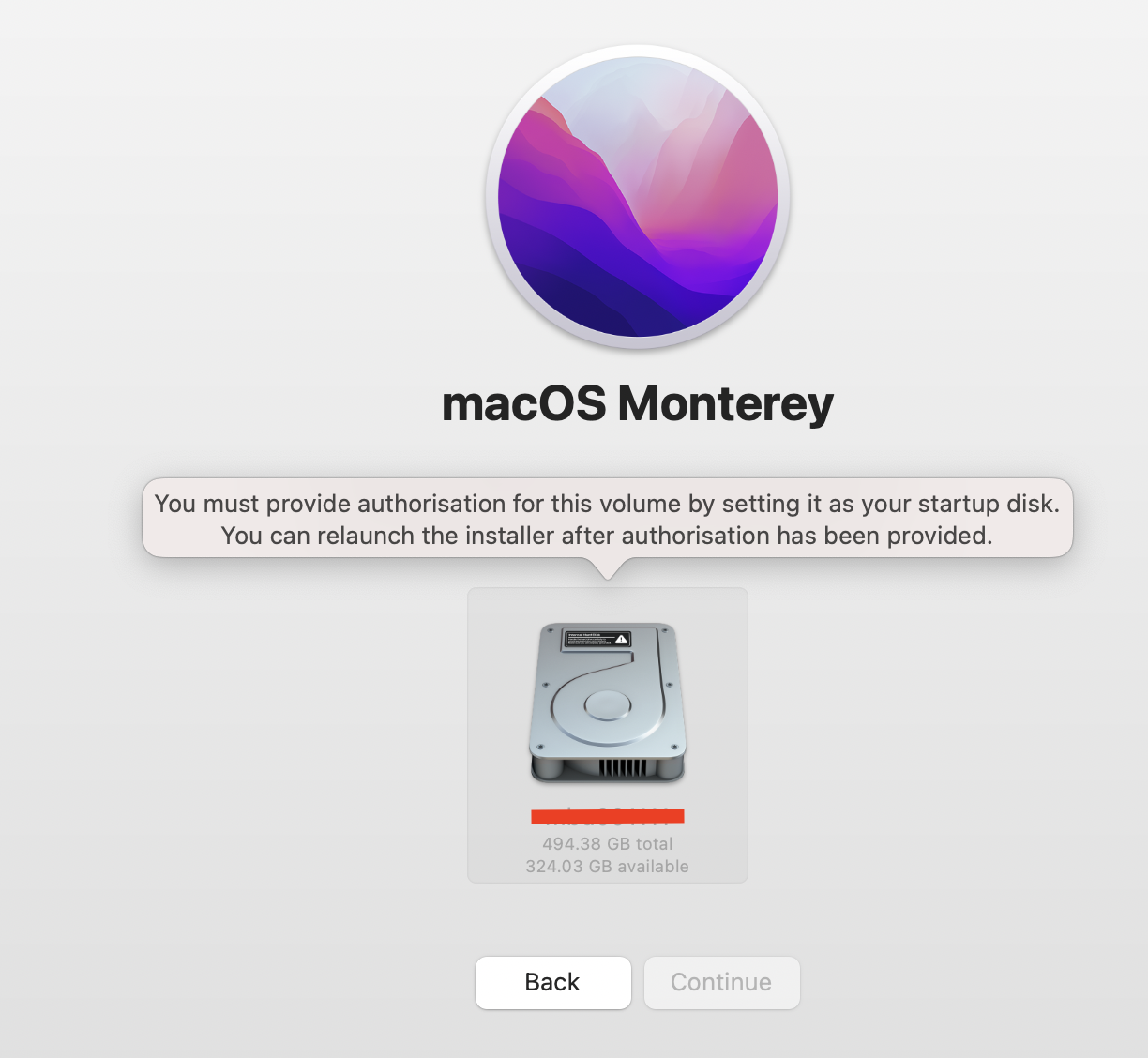
Task: Click the tooltip pointer arrow above the disk
Action: (x=608, y=568)
